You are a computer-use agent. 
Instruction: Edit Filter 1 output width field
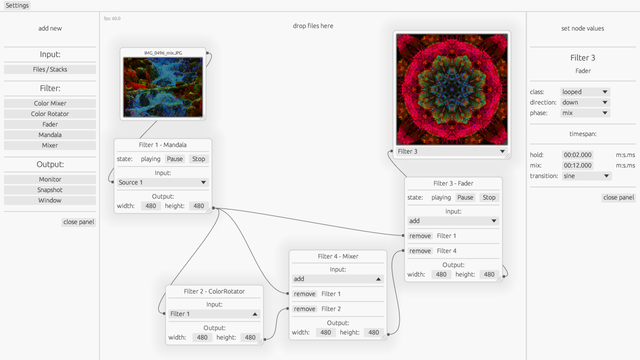(x=151, y=206)
